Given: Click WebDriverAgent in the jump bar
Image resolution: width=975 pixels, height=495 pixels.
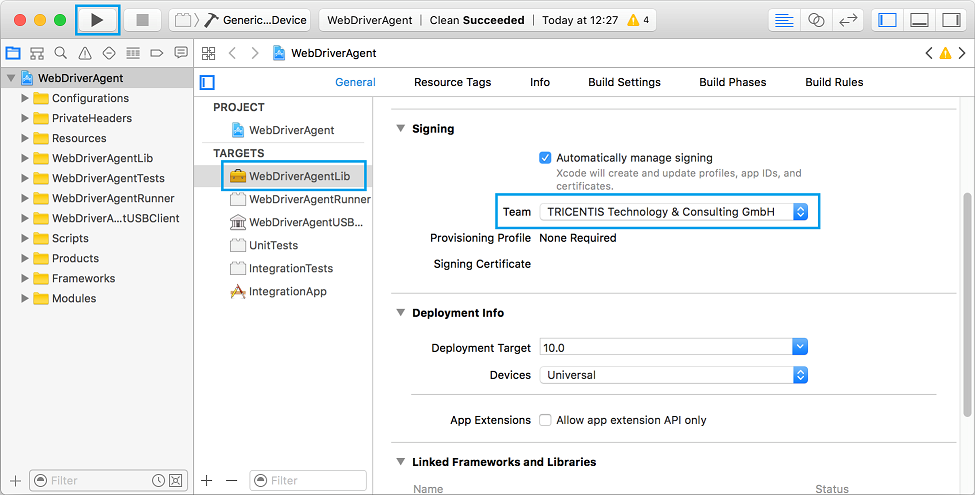Looking at the screenshot, I should (325, 53).
